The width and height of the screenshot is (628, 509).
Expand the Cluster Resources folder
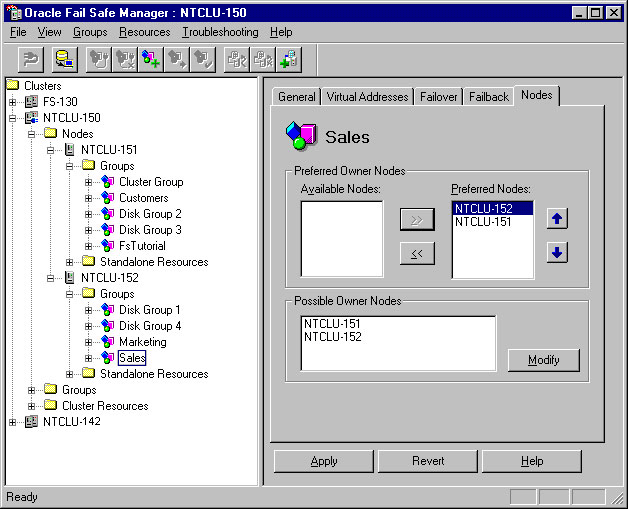(31, 406)
